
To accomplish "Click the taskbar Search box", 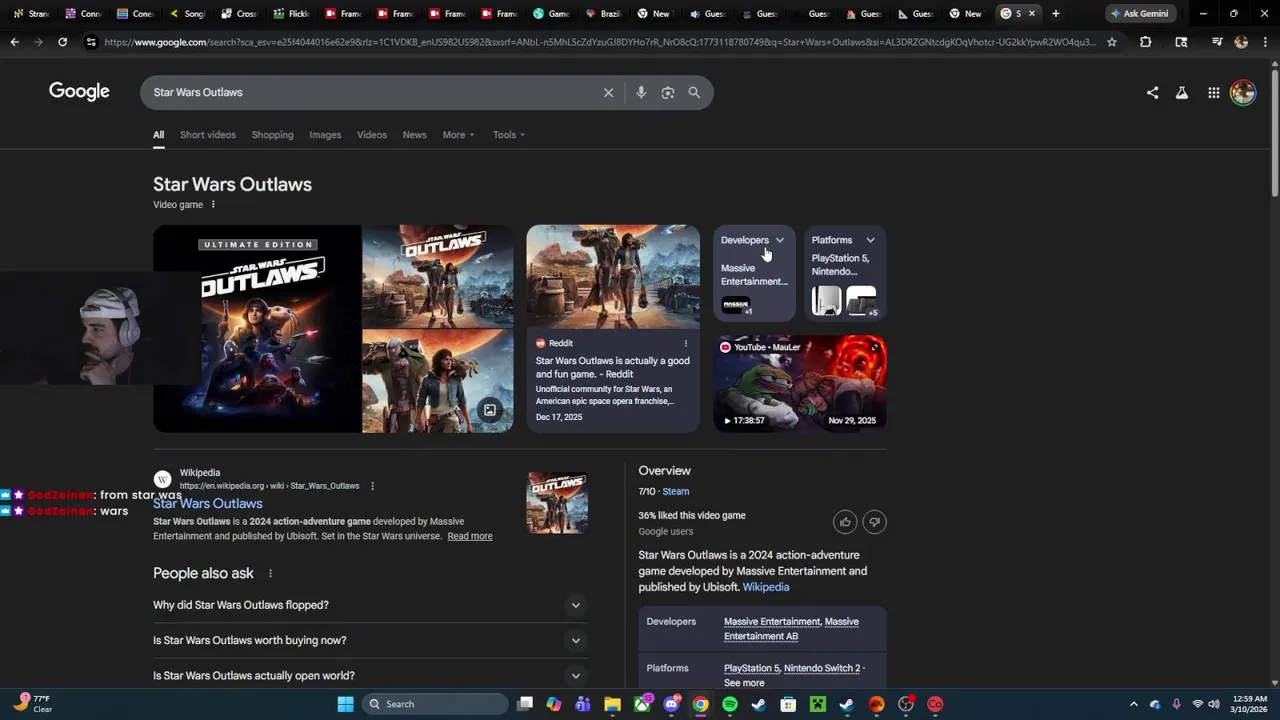I will pos(435,704).
